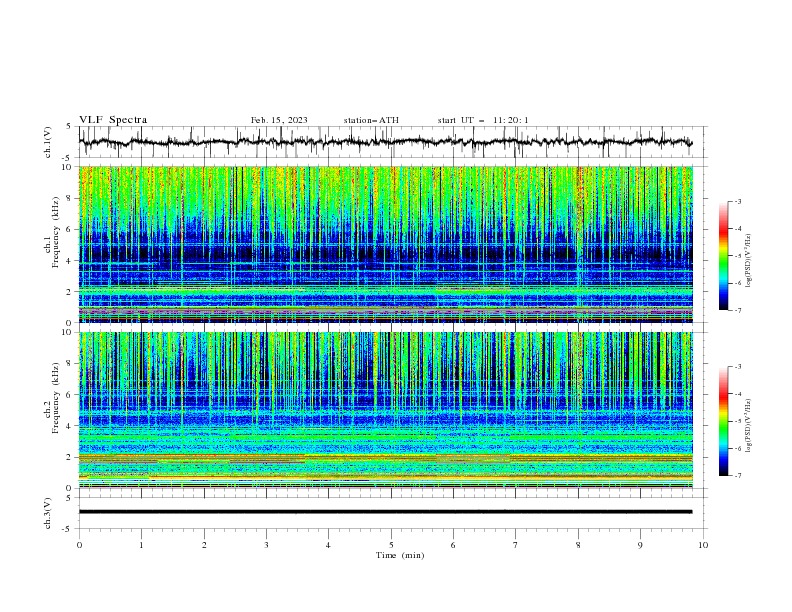The width and height of the screenshot is (792, 612).
Task: Click the "-3" label on ch.1 color bar
Action: [x=738, y=201]
